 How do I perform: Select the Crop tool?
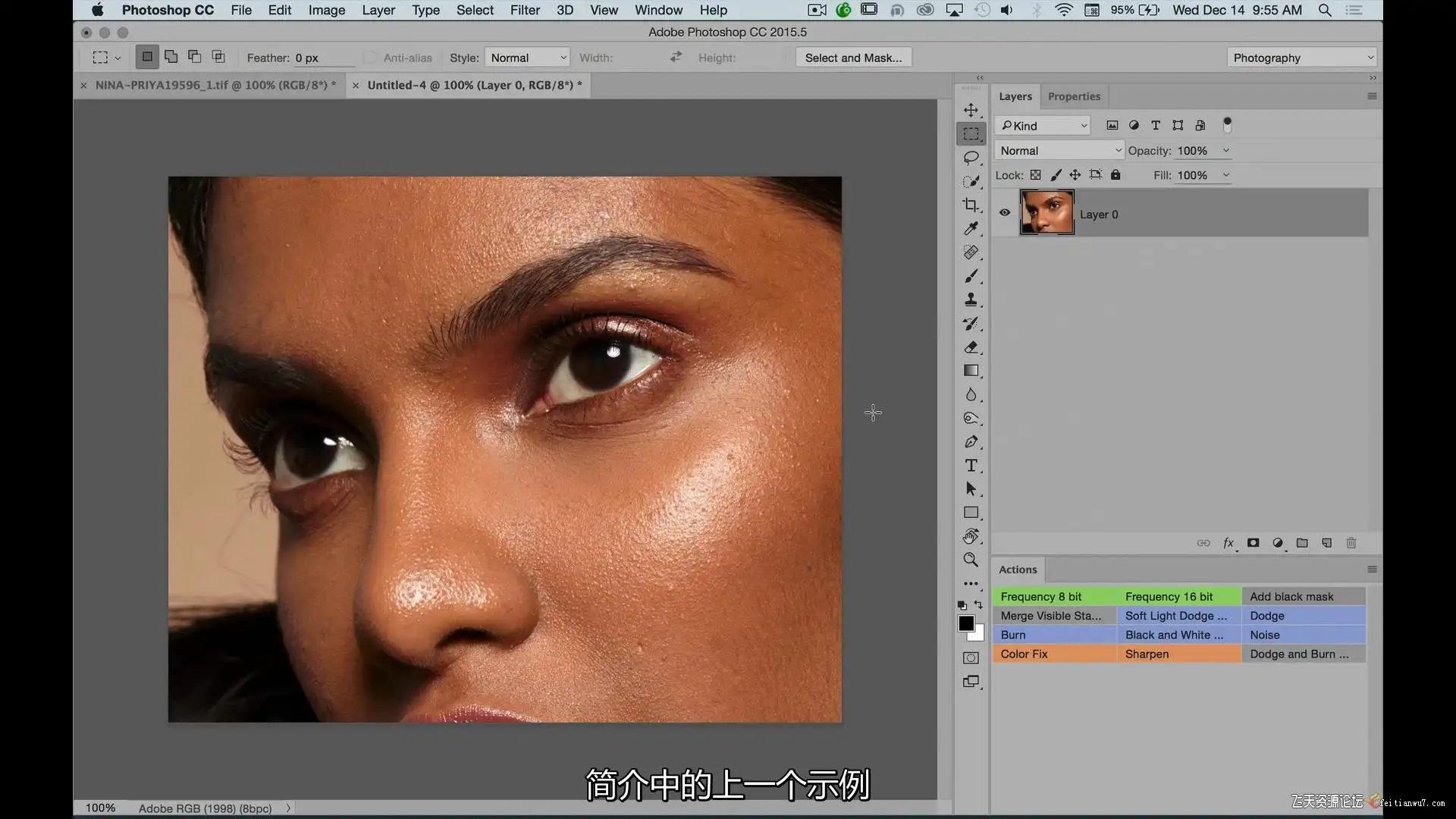click(971, 205)
